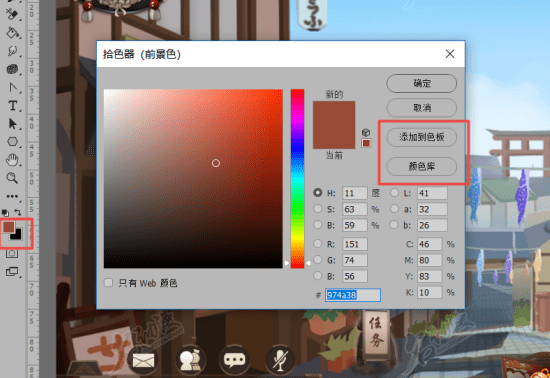The image size is (550, 378).
Task: Click the web-safe color cube warning icon
Action: pyautogui.click(x=366, y=132)
